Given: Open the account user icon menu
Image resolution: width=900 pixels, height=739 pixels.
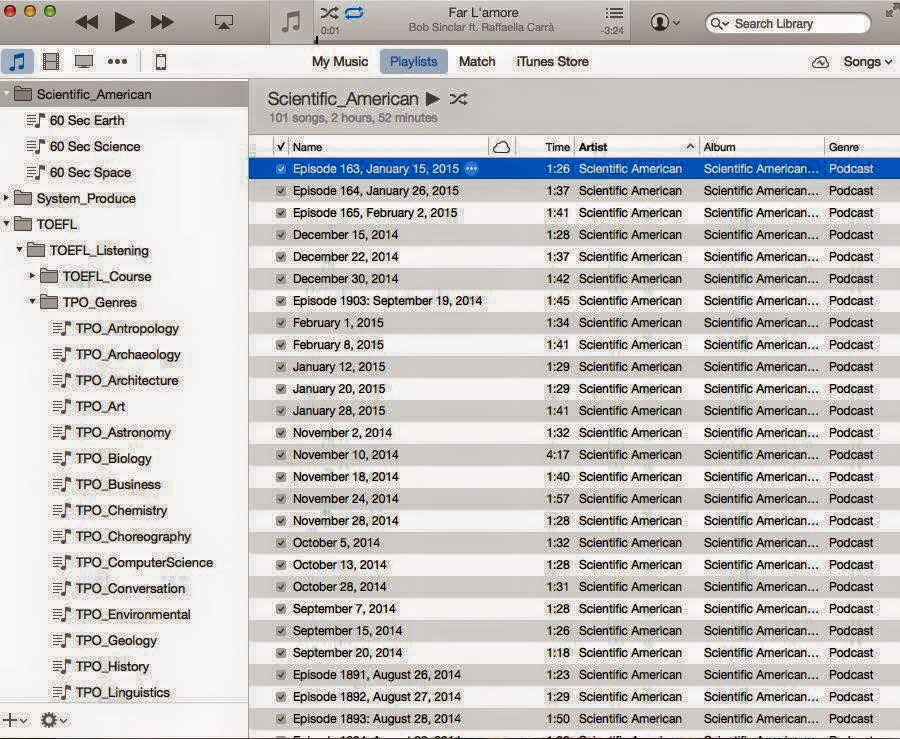Looking at the screenshot, I should 665,22.
